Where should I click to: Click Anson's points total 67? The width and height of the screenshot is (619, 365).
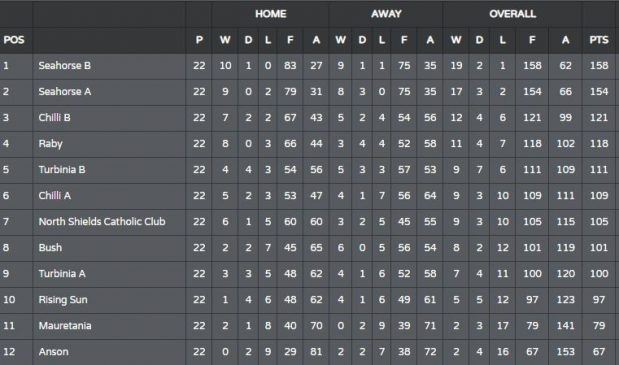coord(599,352)
